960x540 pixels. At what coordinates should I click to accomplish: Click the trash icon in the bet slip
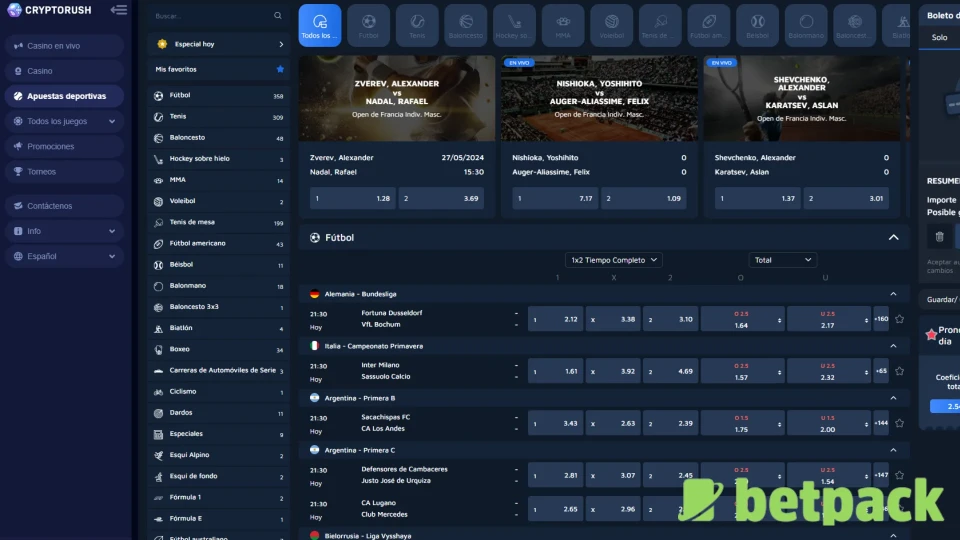coord(940,236)
